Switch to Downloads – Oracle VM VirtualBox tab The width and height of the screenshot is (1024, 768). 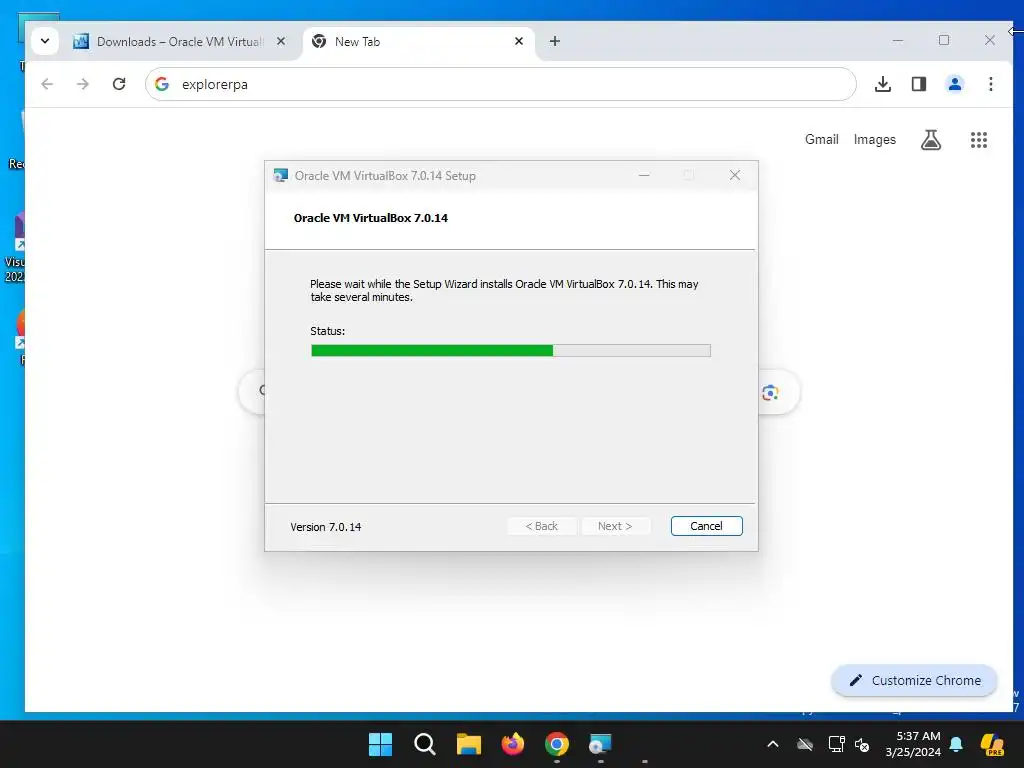[178, 42]
